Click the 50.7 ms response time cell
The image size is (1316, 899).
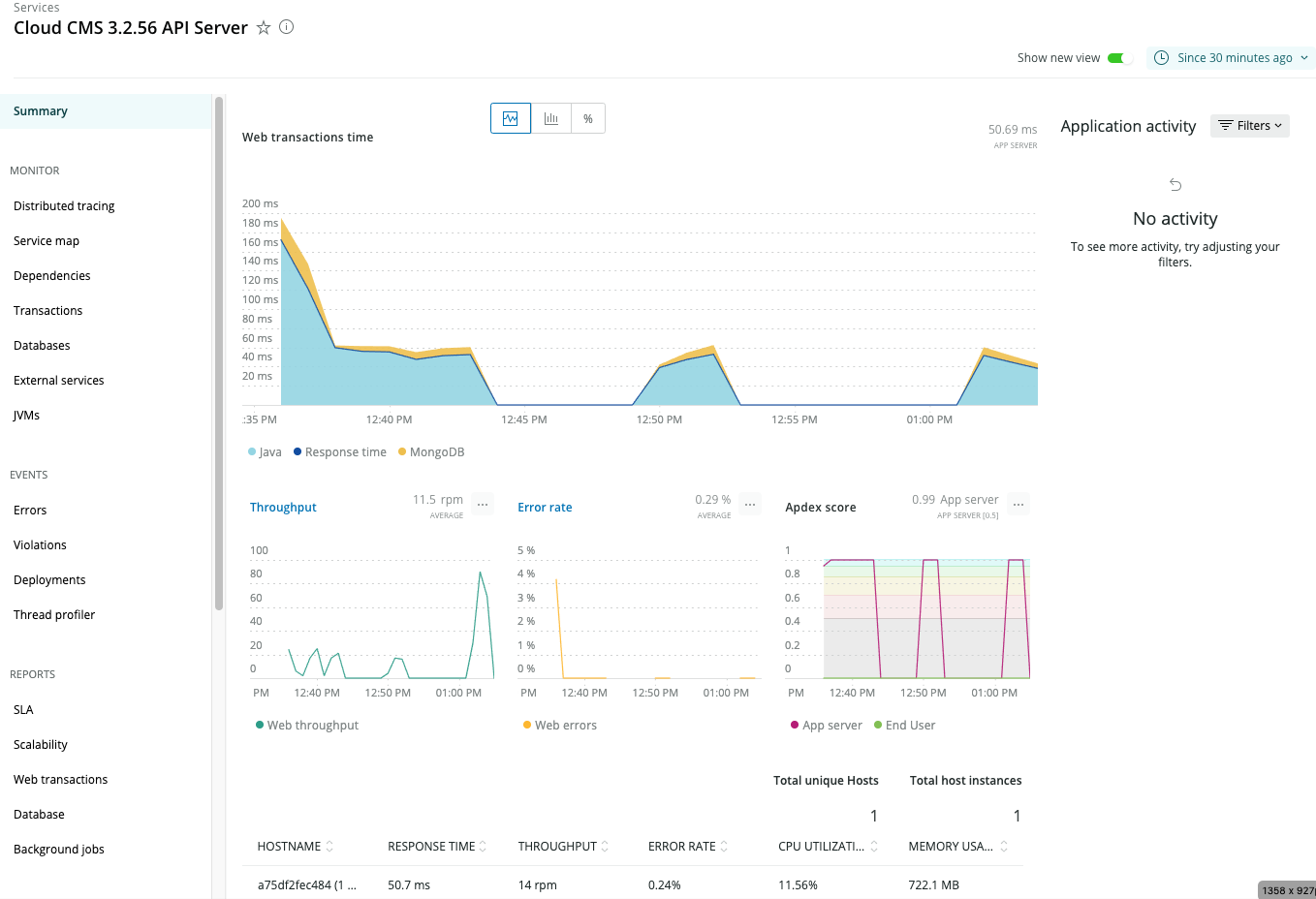click(409, 885)
